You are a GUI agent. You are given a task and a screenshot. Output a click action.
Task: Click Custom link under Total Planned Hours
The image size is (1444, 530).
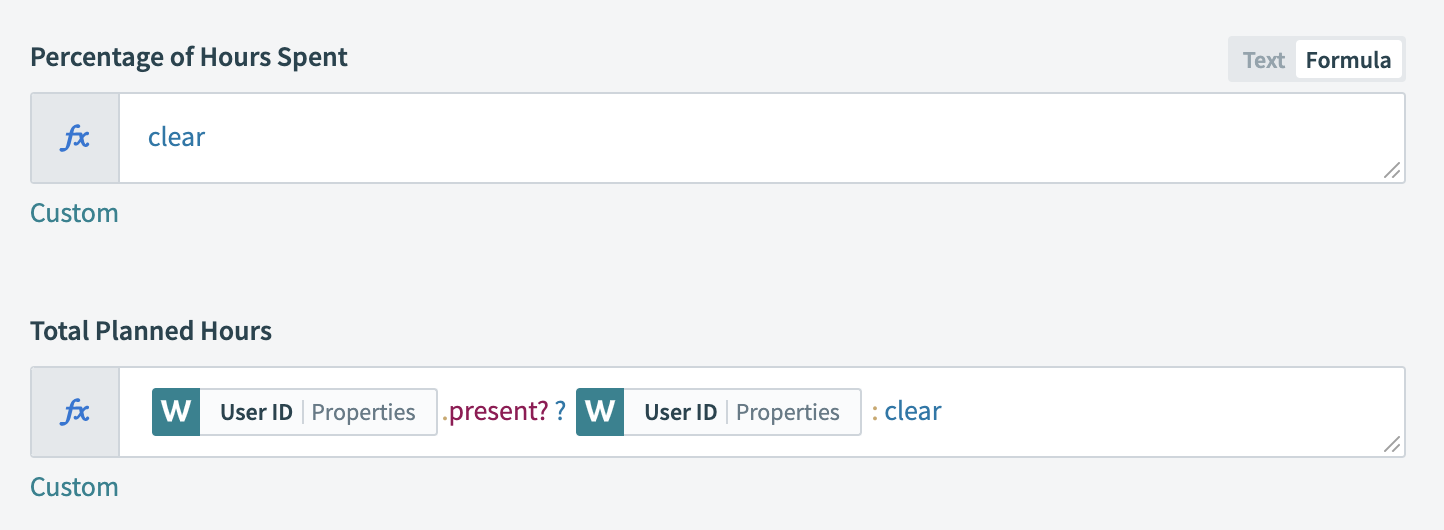(x=74, y=487)
